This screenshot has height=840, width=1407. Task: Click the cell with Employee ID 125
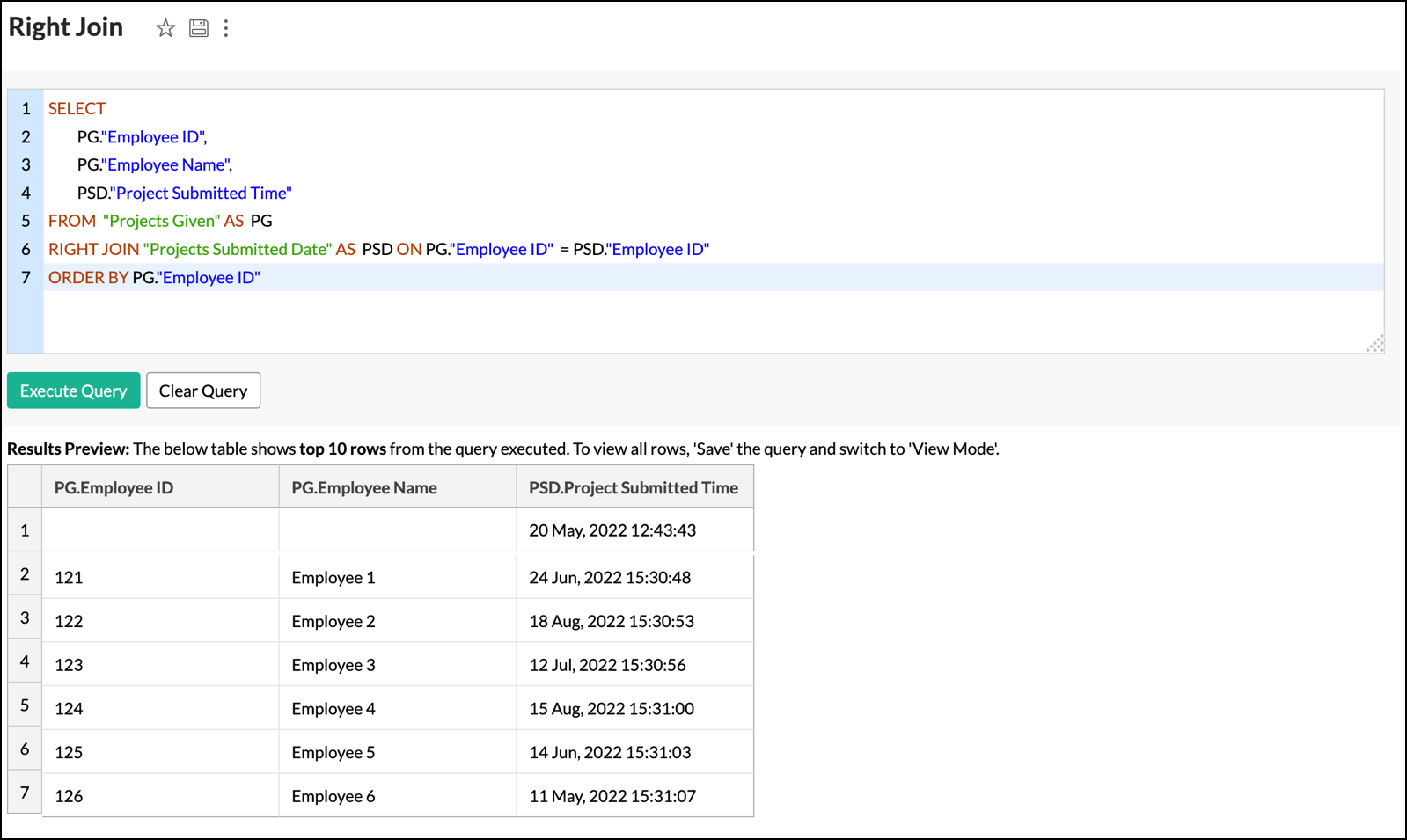pyautogui.click(x=160, y=752)
